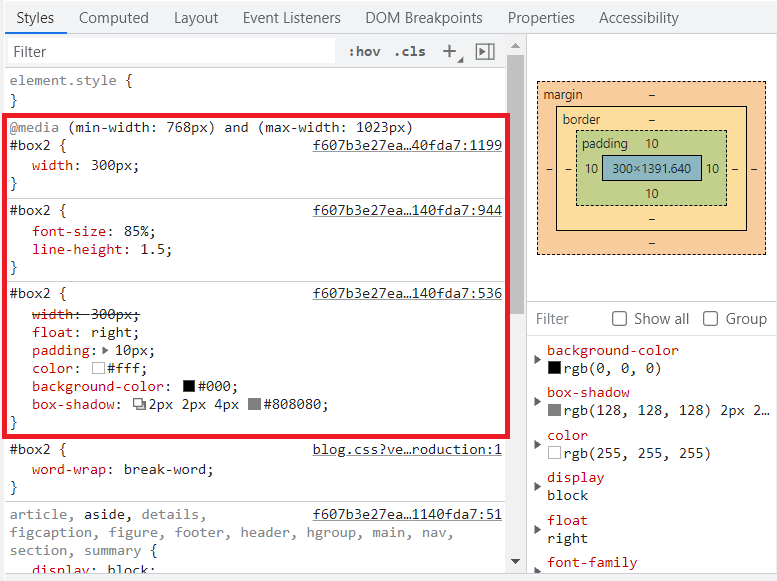
Task: Expand computed box-shadow property
Action: coord(537,402)
